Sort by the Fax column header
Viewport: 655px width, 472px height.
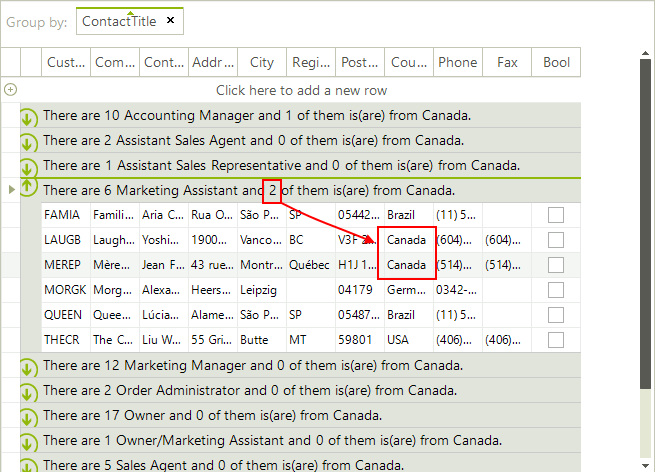coord(507,62)
